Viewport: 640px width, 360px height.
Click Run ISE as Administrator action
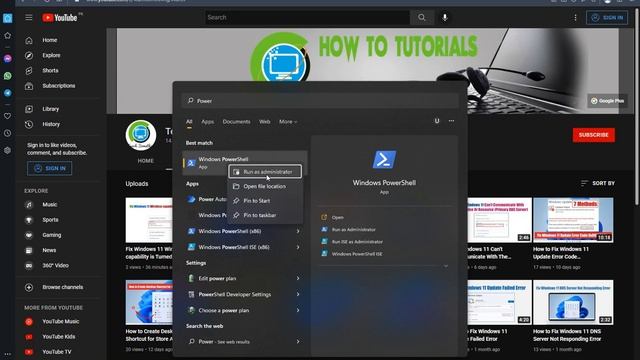coord(357,242)
